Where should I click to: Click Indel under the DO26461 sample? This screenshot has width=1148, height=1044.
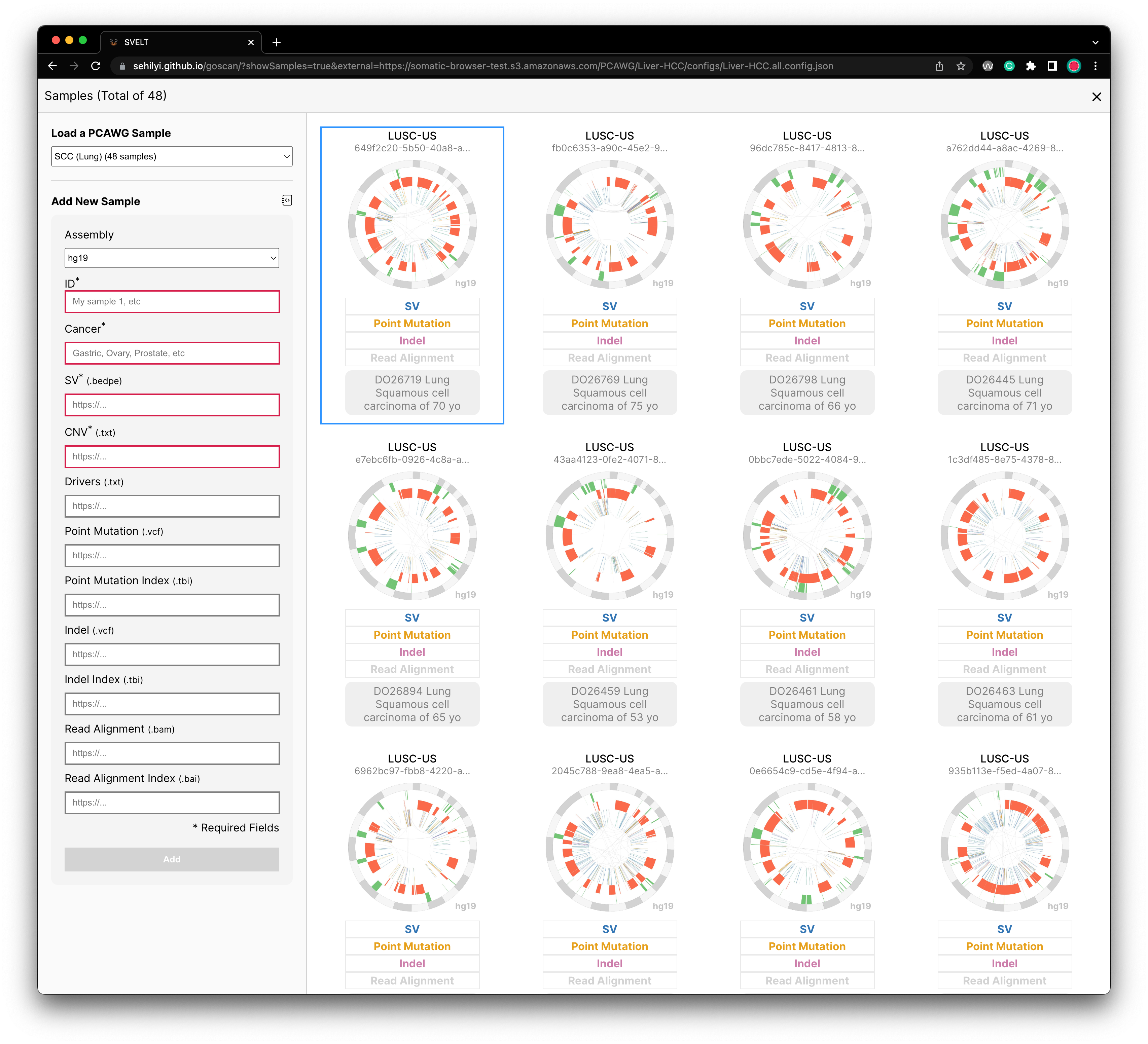pyautogui.click(x=807, y=652)
